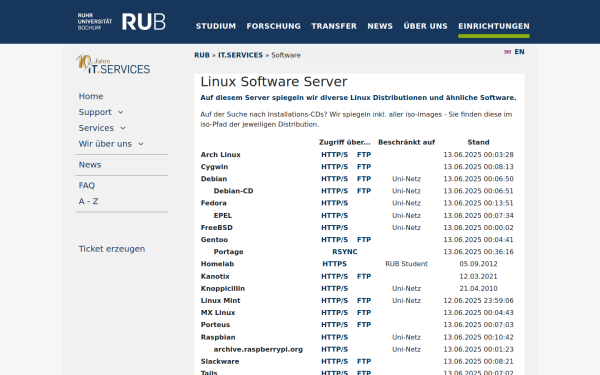Expand the Wir über uns chevron
This screenshot has height=375, width=600.
click(141, 144)
